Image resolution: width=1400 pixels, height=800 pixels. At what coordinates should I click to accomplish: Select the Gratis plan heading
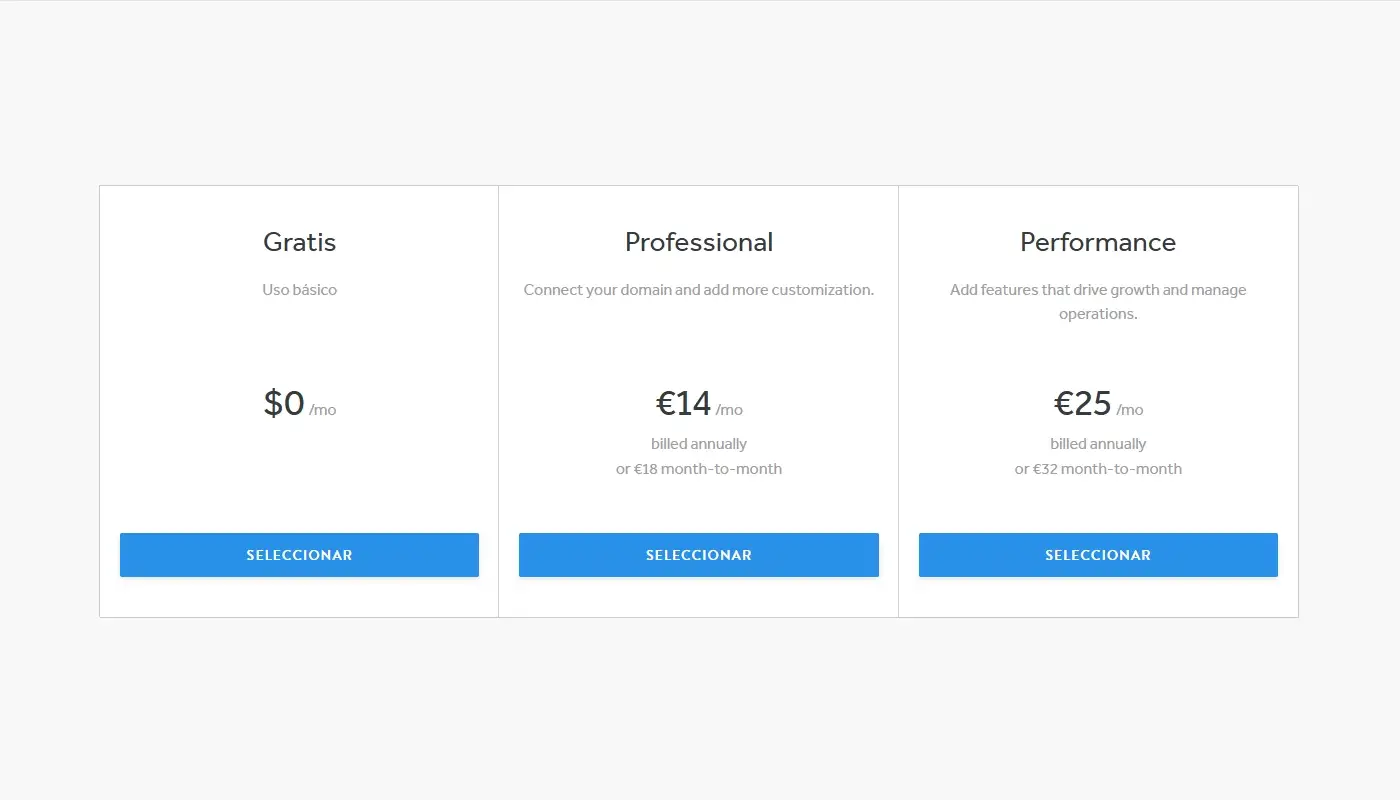[x=299, y=242]
